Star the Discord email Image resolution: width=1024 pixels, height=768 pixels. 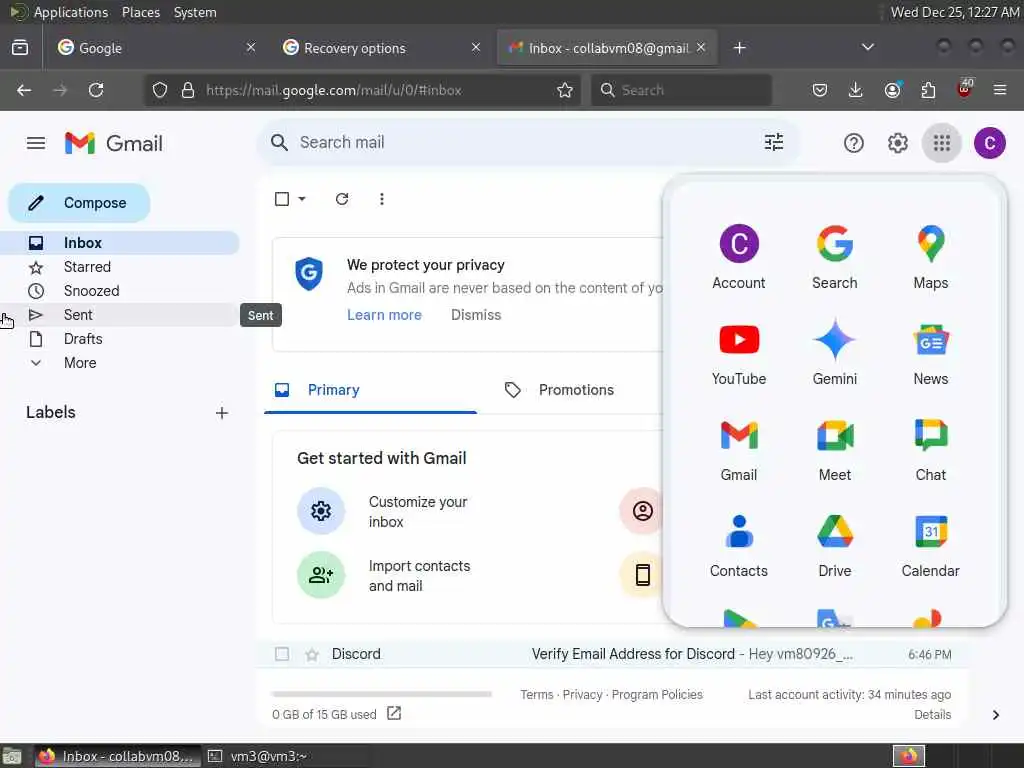312,654
